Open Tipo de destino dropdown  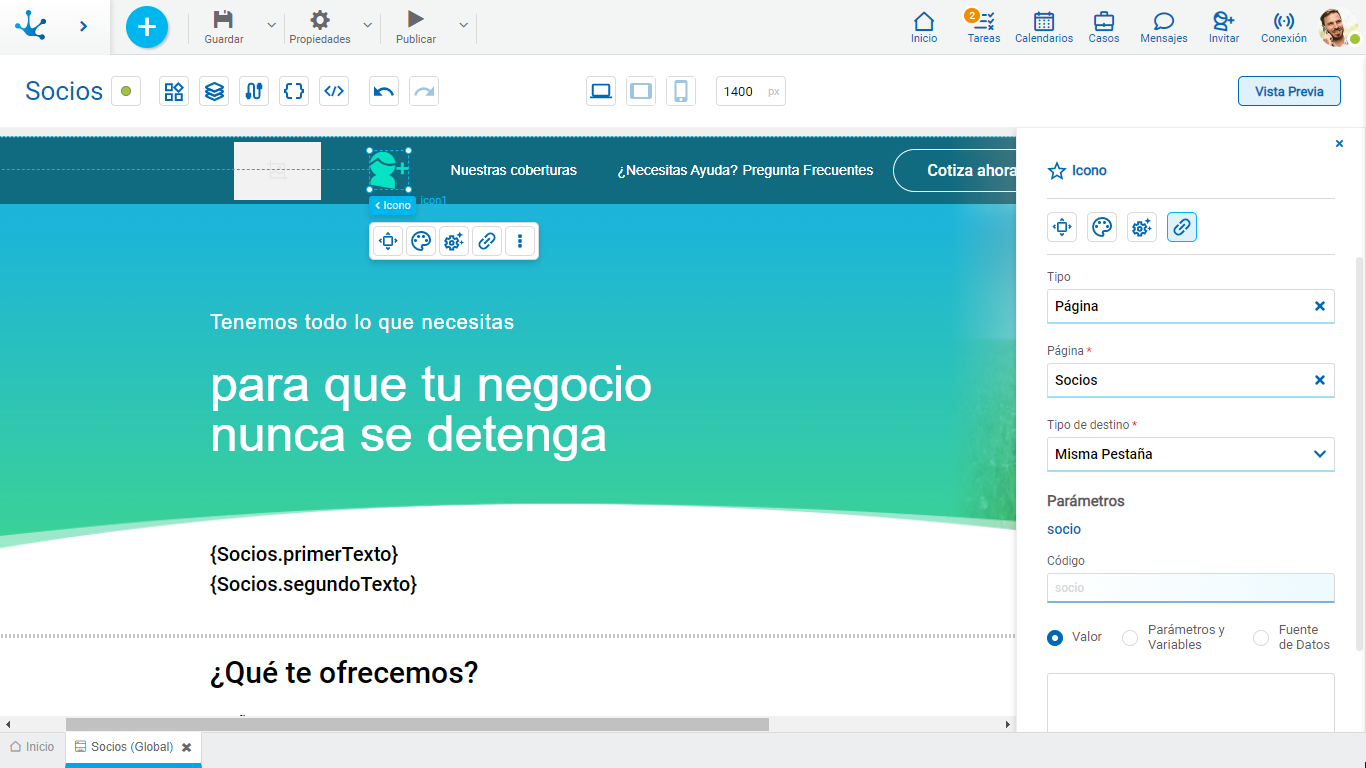(x=1190, y=454)
